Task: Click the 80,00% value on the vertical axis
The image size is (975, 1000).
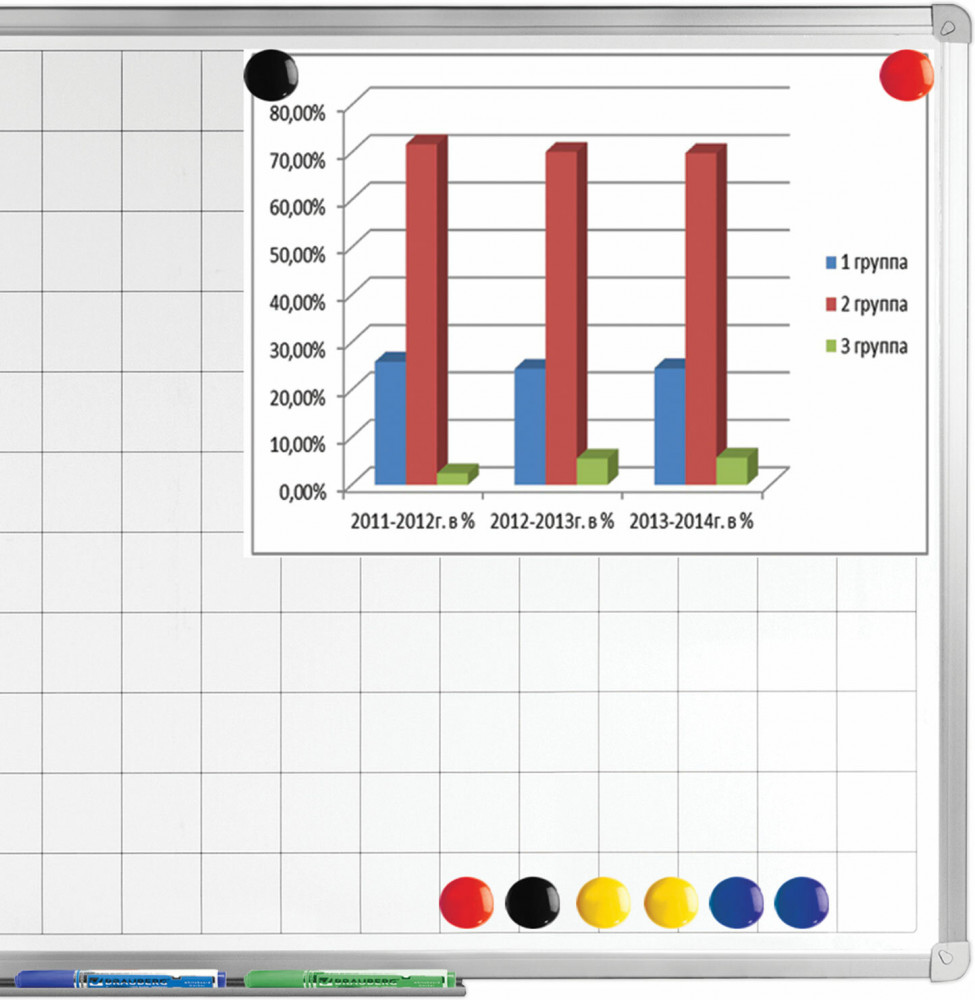Action: click(297, 113)
